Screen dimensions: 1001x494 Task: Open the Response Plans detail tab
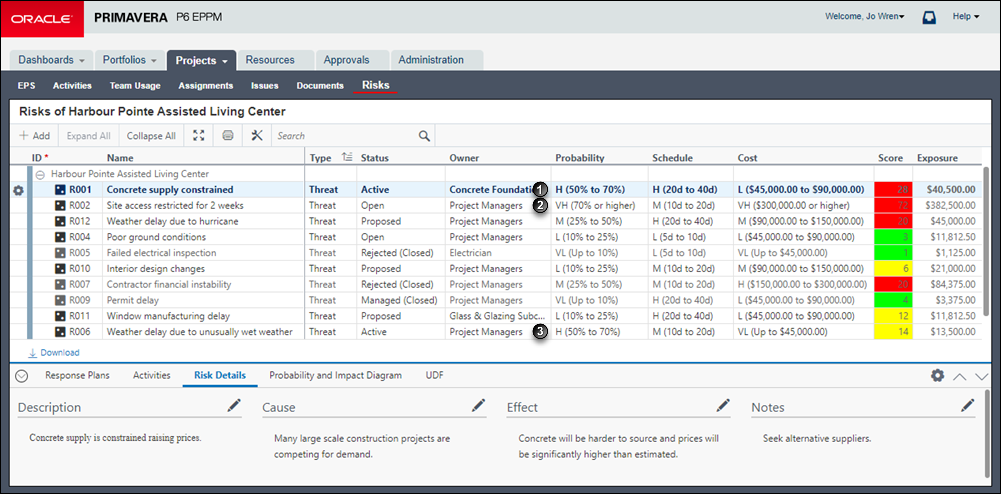tap(77, 375)
